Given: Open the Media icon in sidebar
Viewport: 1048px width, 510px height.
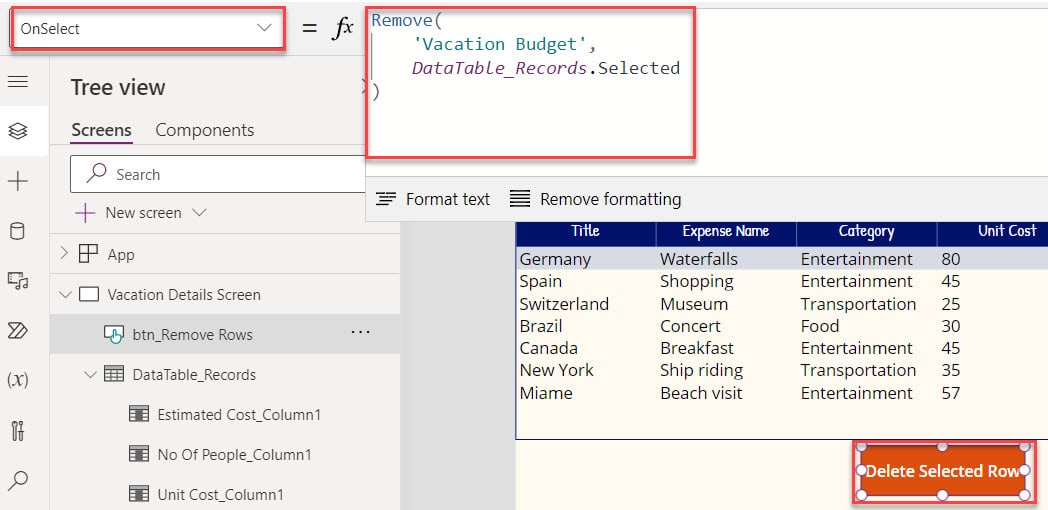Looking at the screenshot, I should coord(17,281).
